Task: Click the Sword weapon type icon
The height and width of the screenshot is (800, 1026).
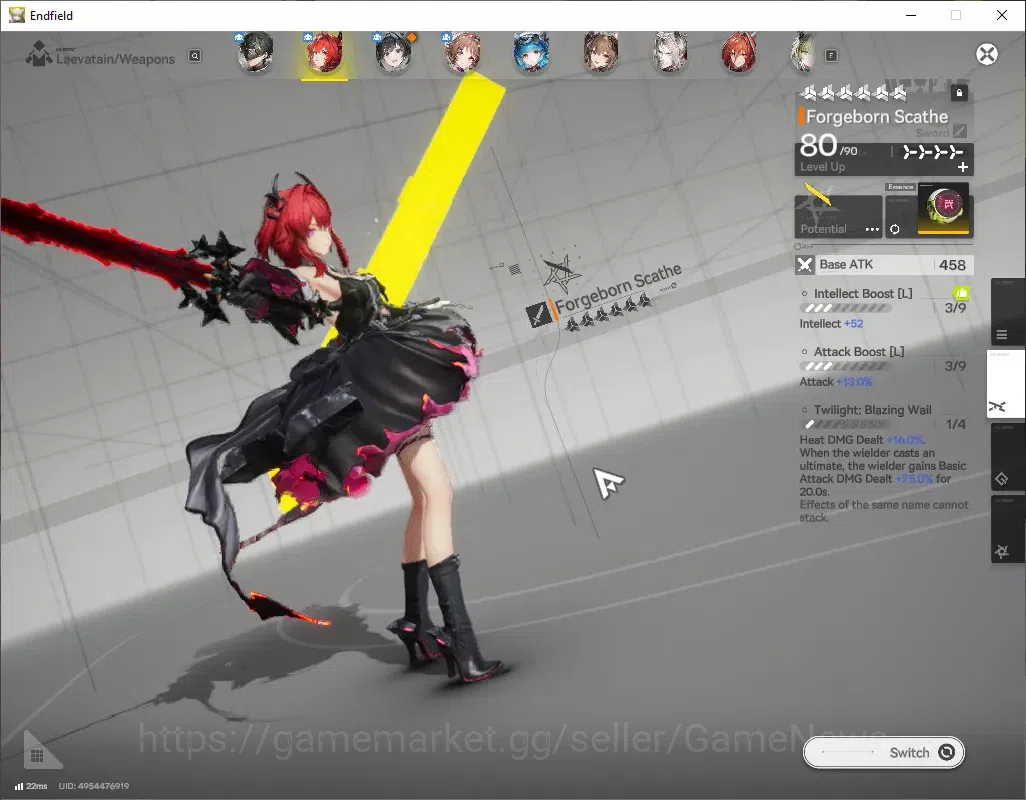Action: (x=959, y=131)
